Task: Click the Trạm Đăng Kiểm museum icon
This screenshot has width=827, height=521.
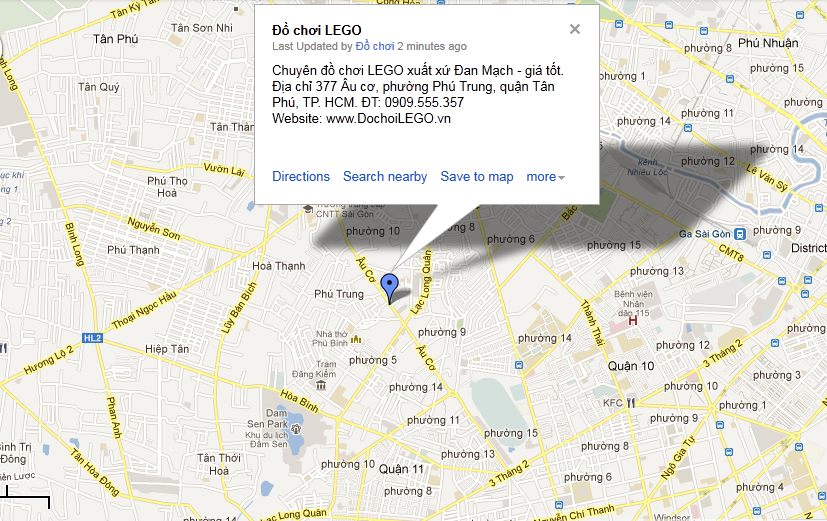Action: (321, 385)
